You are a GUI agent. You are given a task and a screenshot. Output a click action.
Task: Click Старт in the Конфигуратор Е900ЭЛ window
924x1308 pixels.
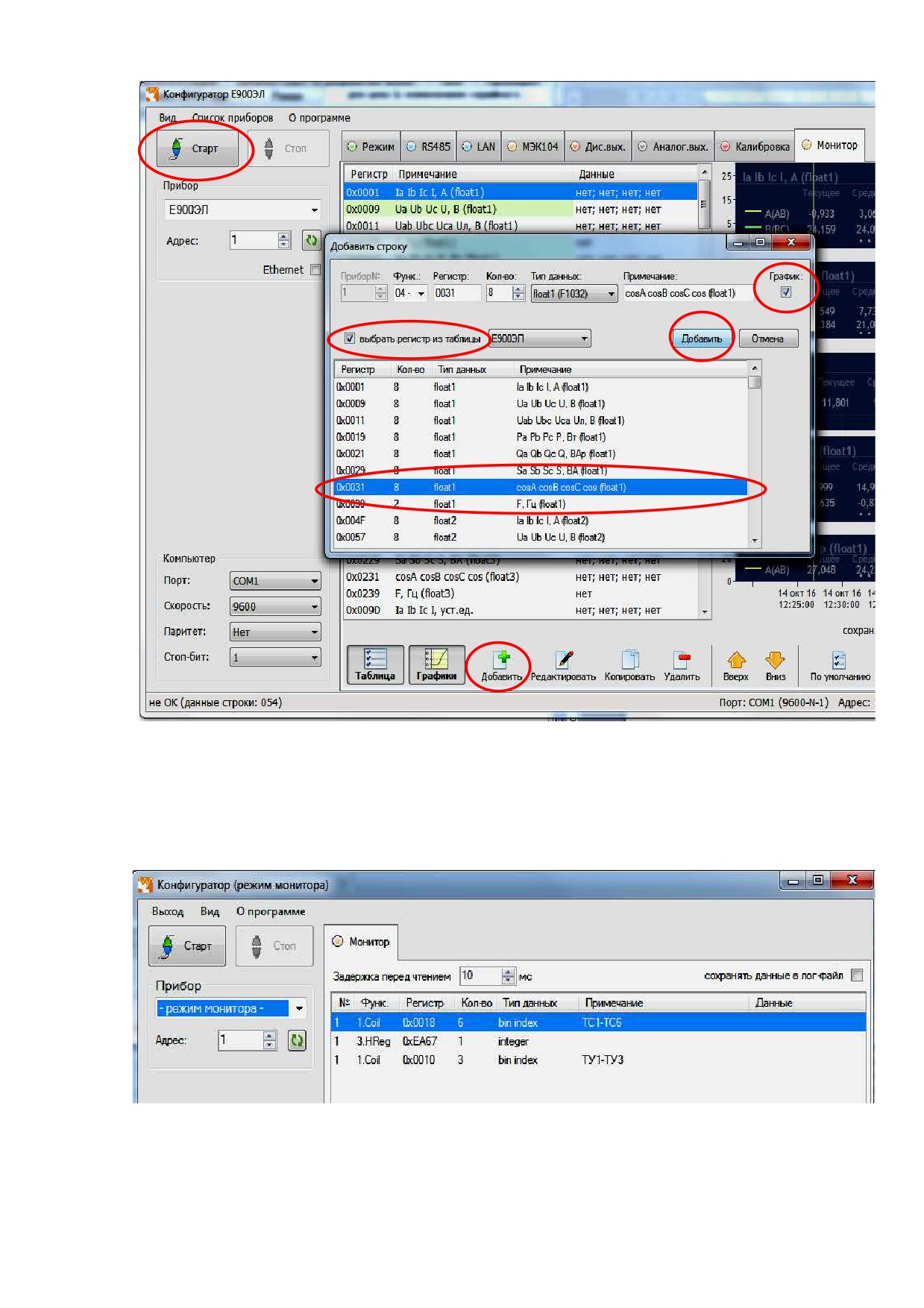click(x=197, y=148)
